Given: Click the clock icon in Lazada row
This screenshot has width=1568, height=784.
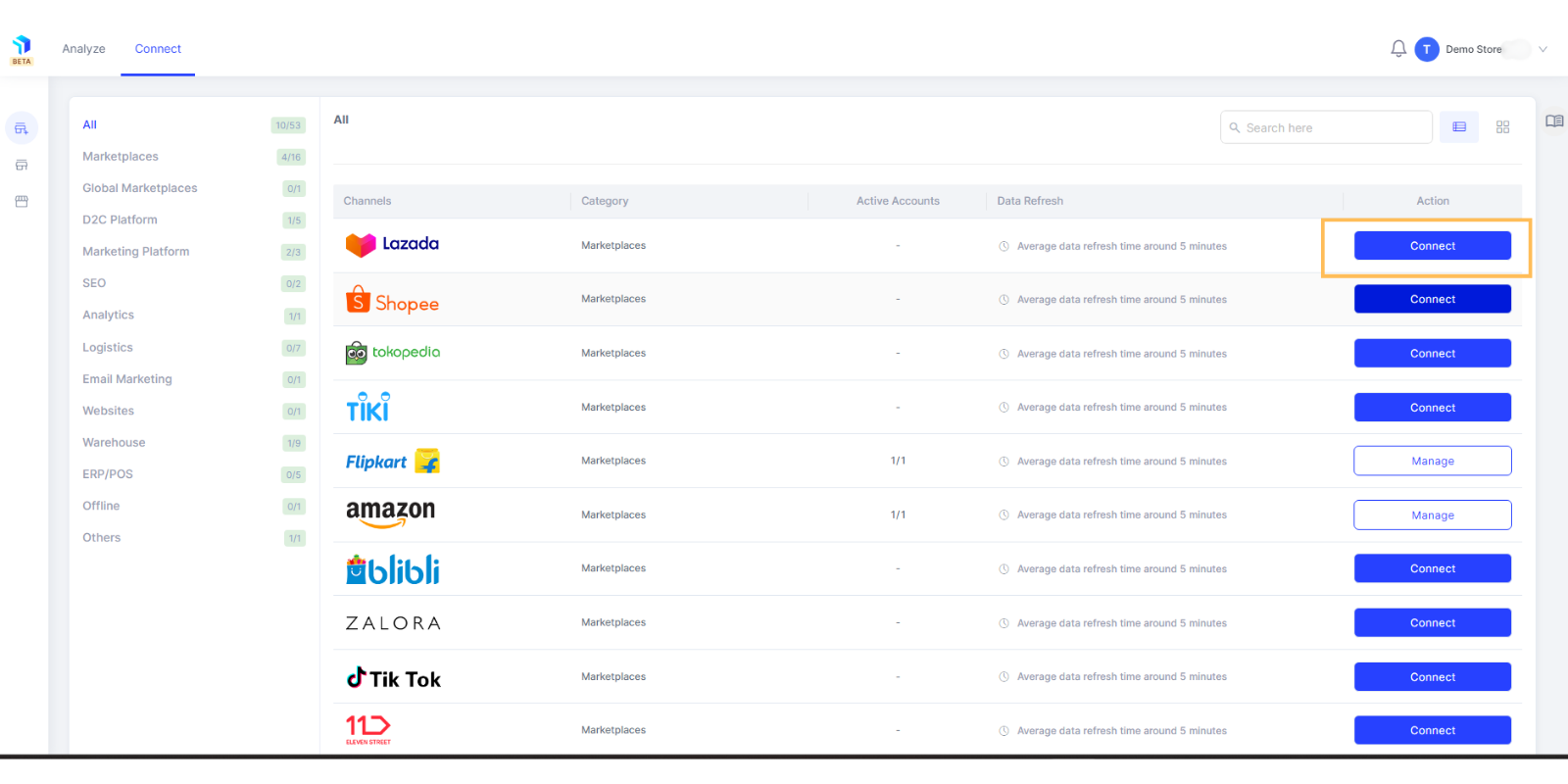Looking at the screenshot, I should click(1004, 246).
